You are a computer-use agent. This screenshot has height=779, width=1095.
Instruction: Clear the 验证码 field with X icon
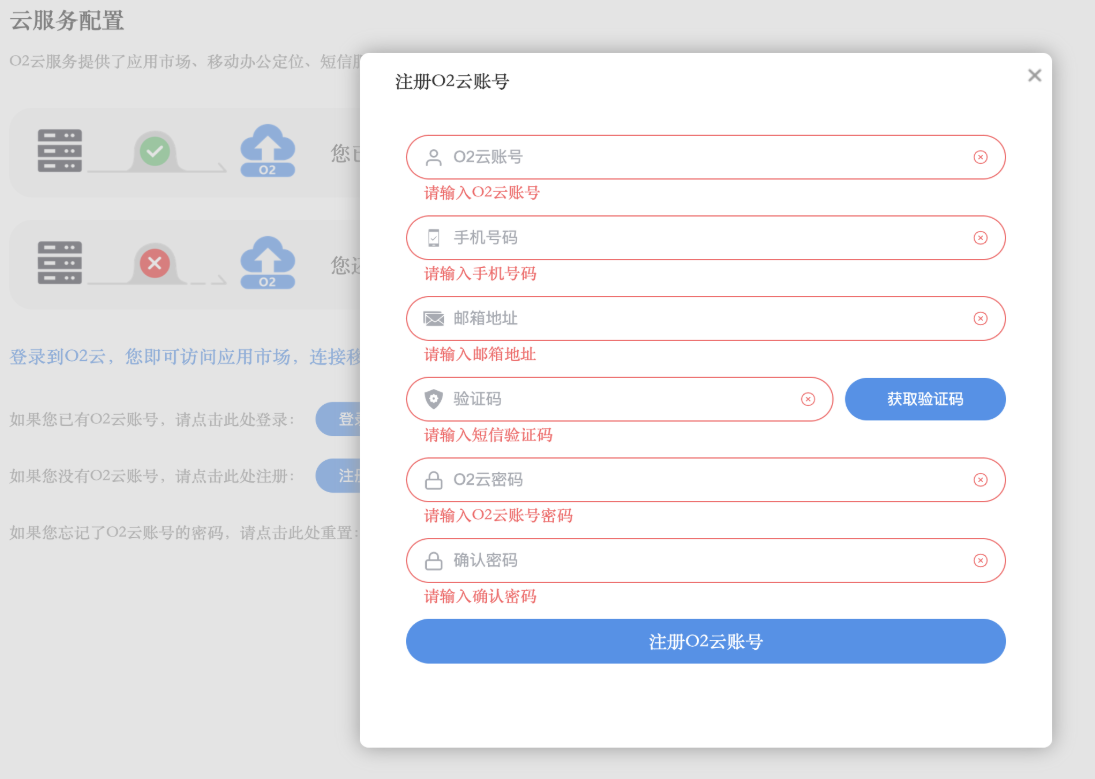pyautogui.click(x=808, y=400)
